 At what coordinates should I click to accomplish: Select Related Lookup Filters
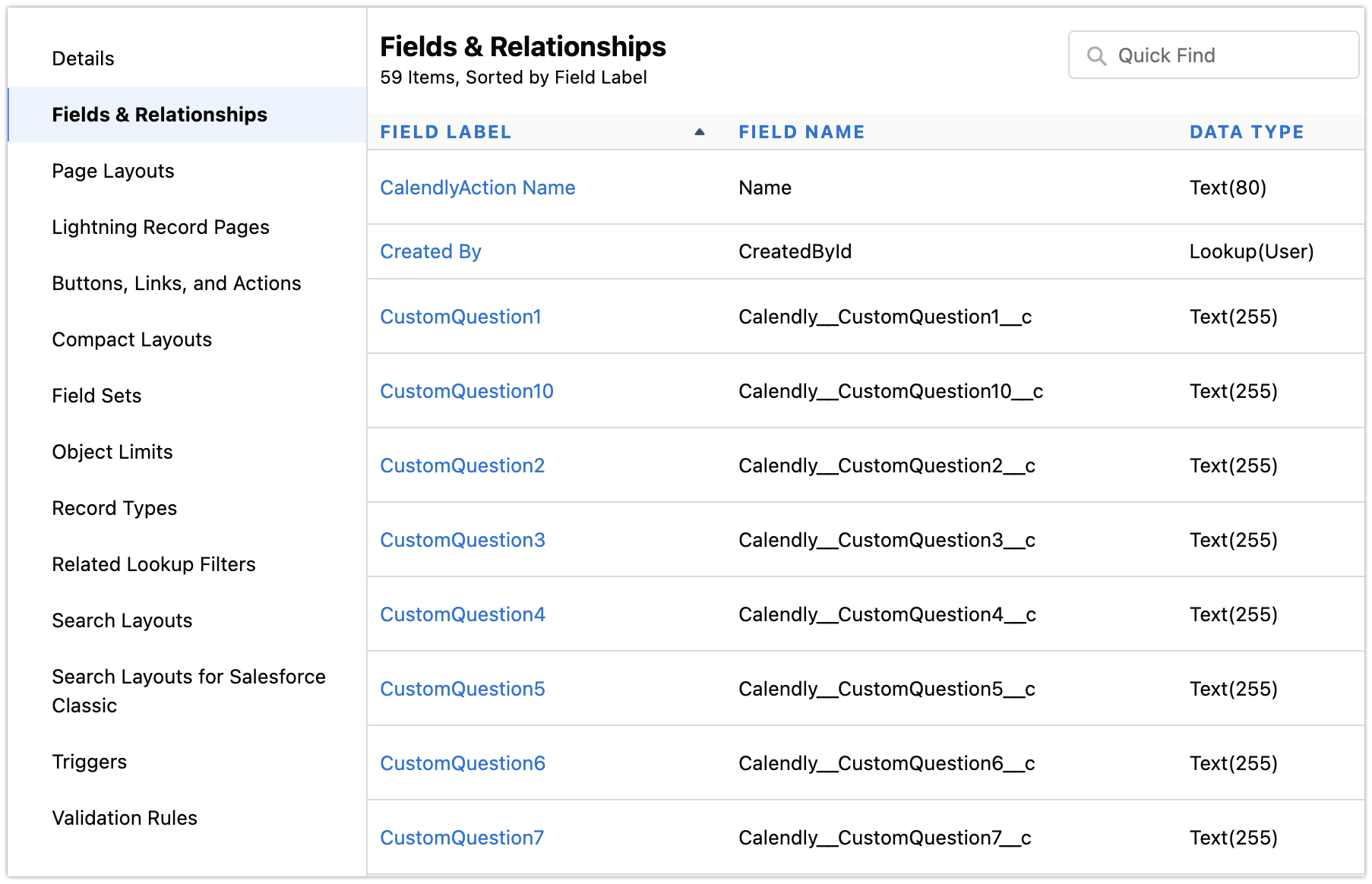[x=153, y=564]
